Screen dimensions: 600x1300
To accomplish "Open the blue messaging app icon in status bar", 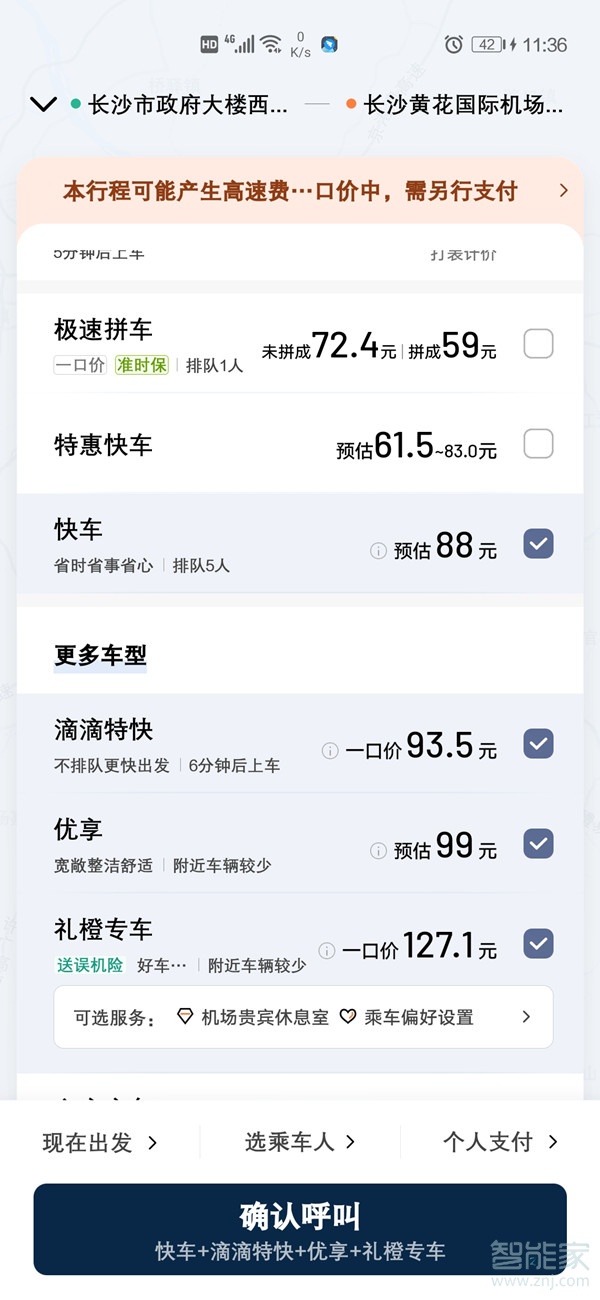I will (330, 43).
